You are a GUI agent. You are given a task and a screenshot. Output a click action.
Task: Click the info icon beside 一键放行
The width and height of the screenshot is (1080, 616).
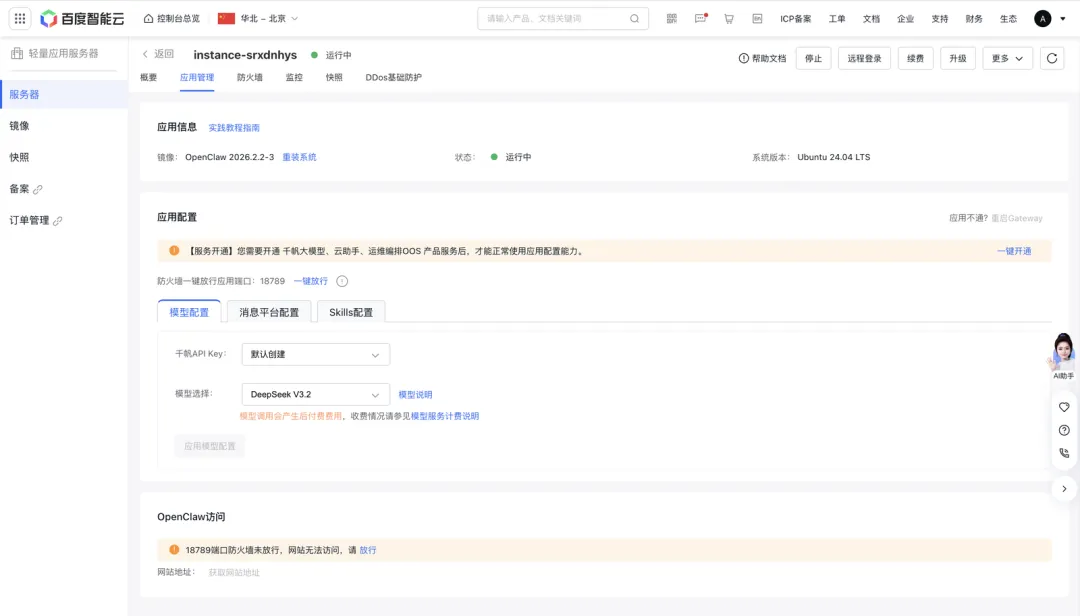tap(342, 281)
